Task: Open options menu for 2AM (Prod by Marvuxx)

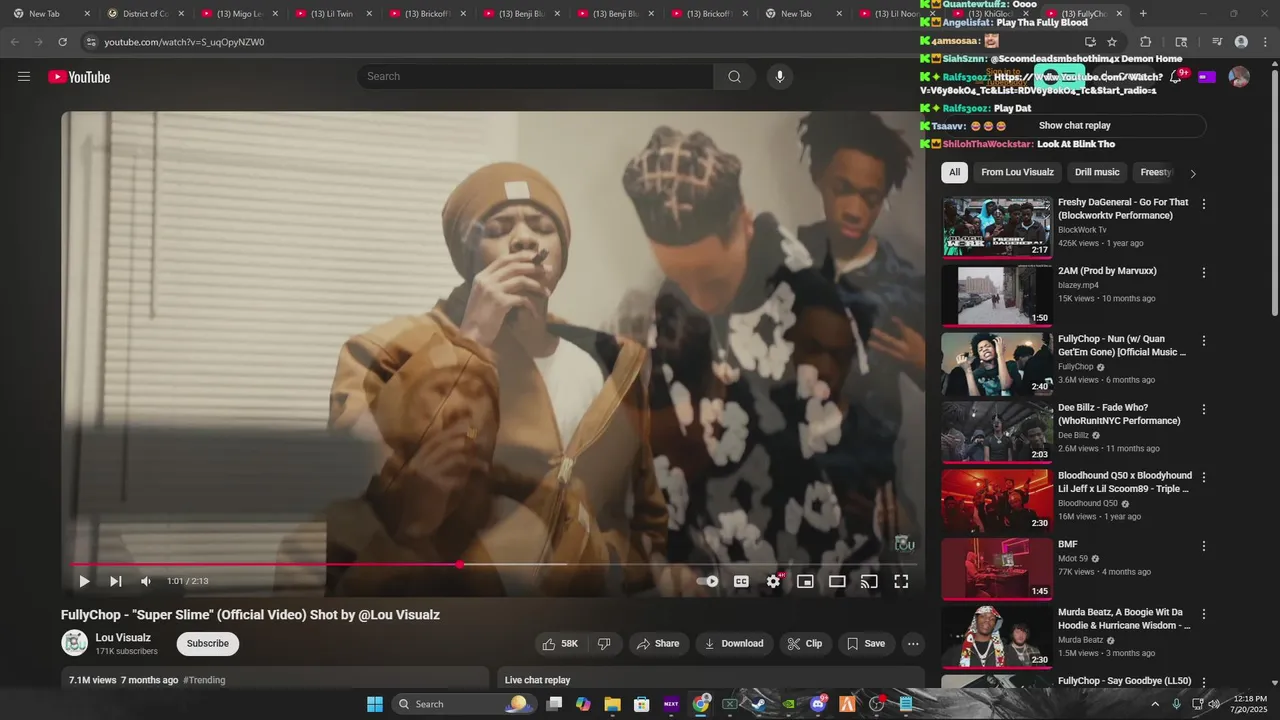Action: tap(1204, 272)
